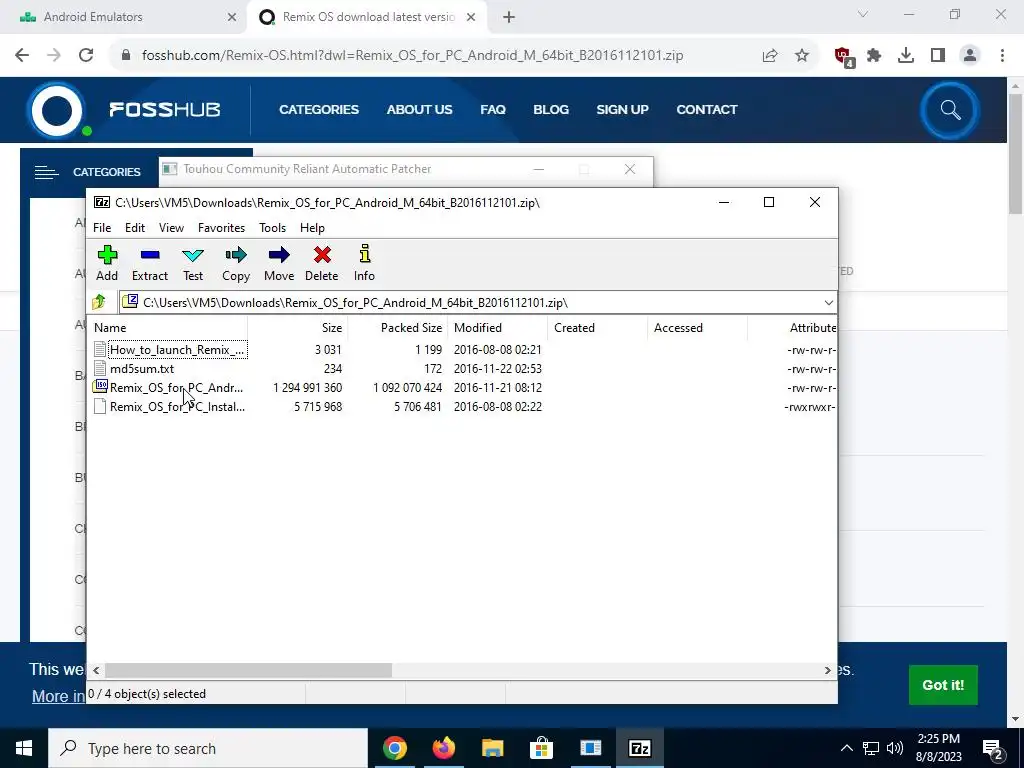The width and height of the screenshot is (1024, 768).
Task: Click the Add toolbar icon in 7-Zip
Action: click(x=107, y=263)
